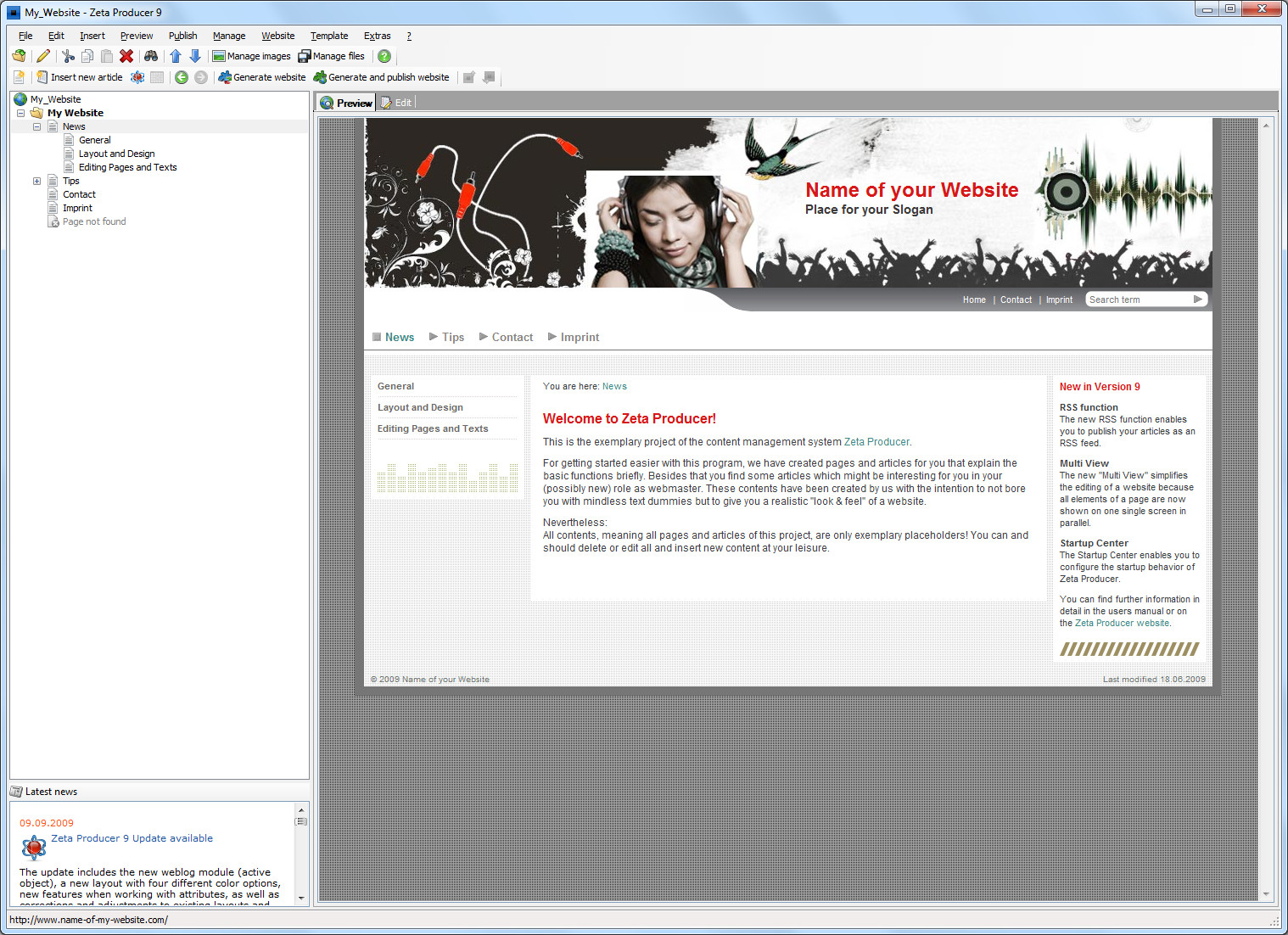Open Manage images from the toolbar
This screenshot has height=935, width=1288.
coord(251,56)
